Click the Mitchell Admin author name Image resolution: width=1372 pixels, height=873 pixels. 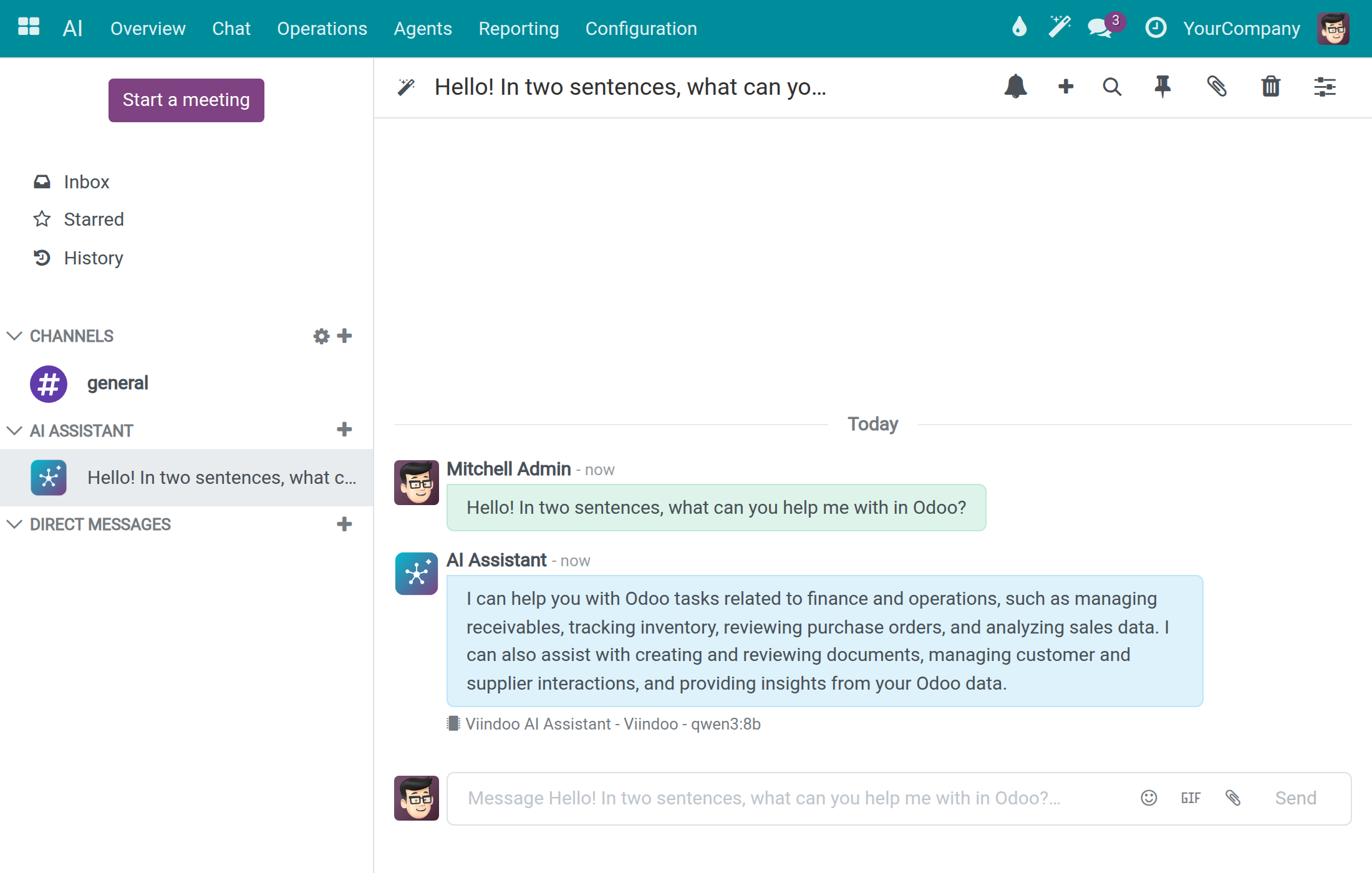[509, 469]
